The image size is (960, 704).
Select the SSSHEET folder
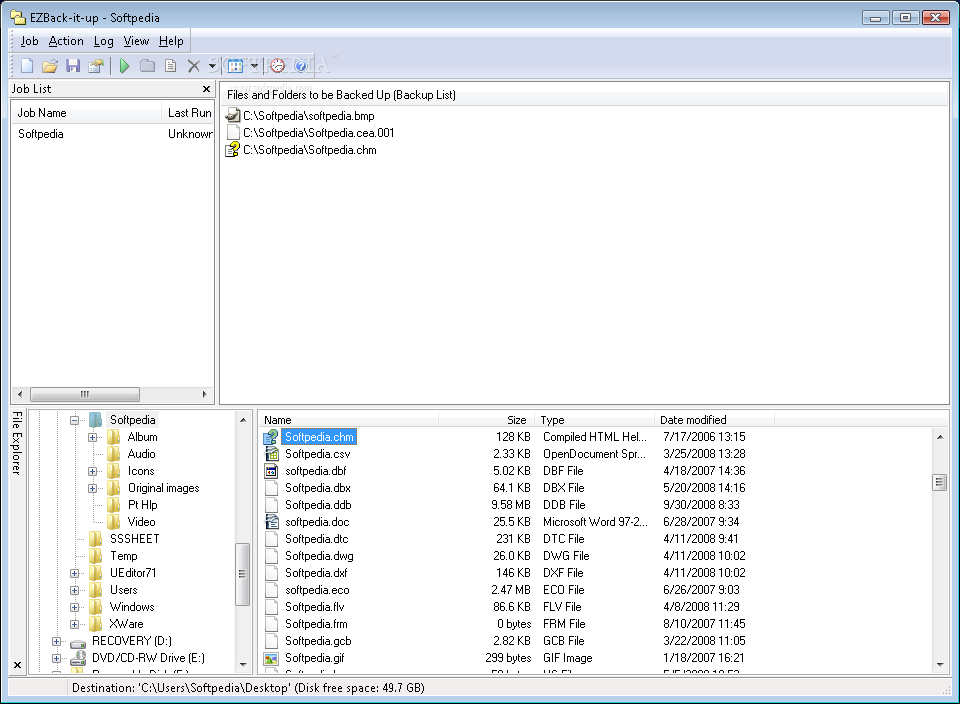134,539
